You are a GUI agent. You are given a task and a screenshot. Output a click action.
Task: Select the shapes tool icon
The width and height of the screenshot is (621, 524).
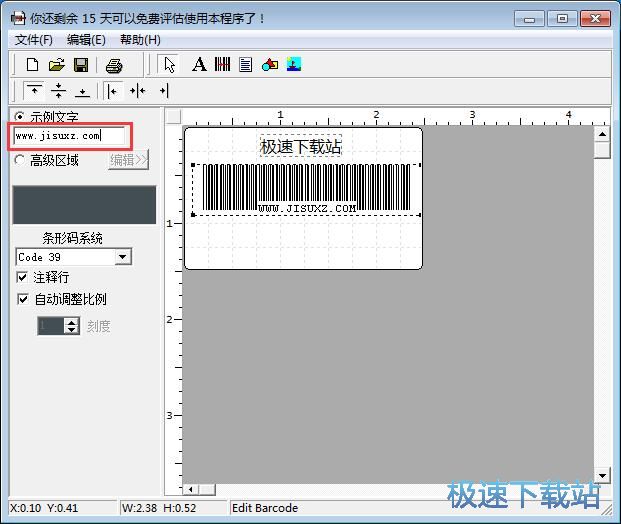click(270, 65)
